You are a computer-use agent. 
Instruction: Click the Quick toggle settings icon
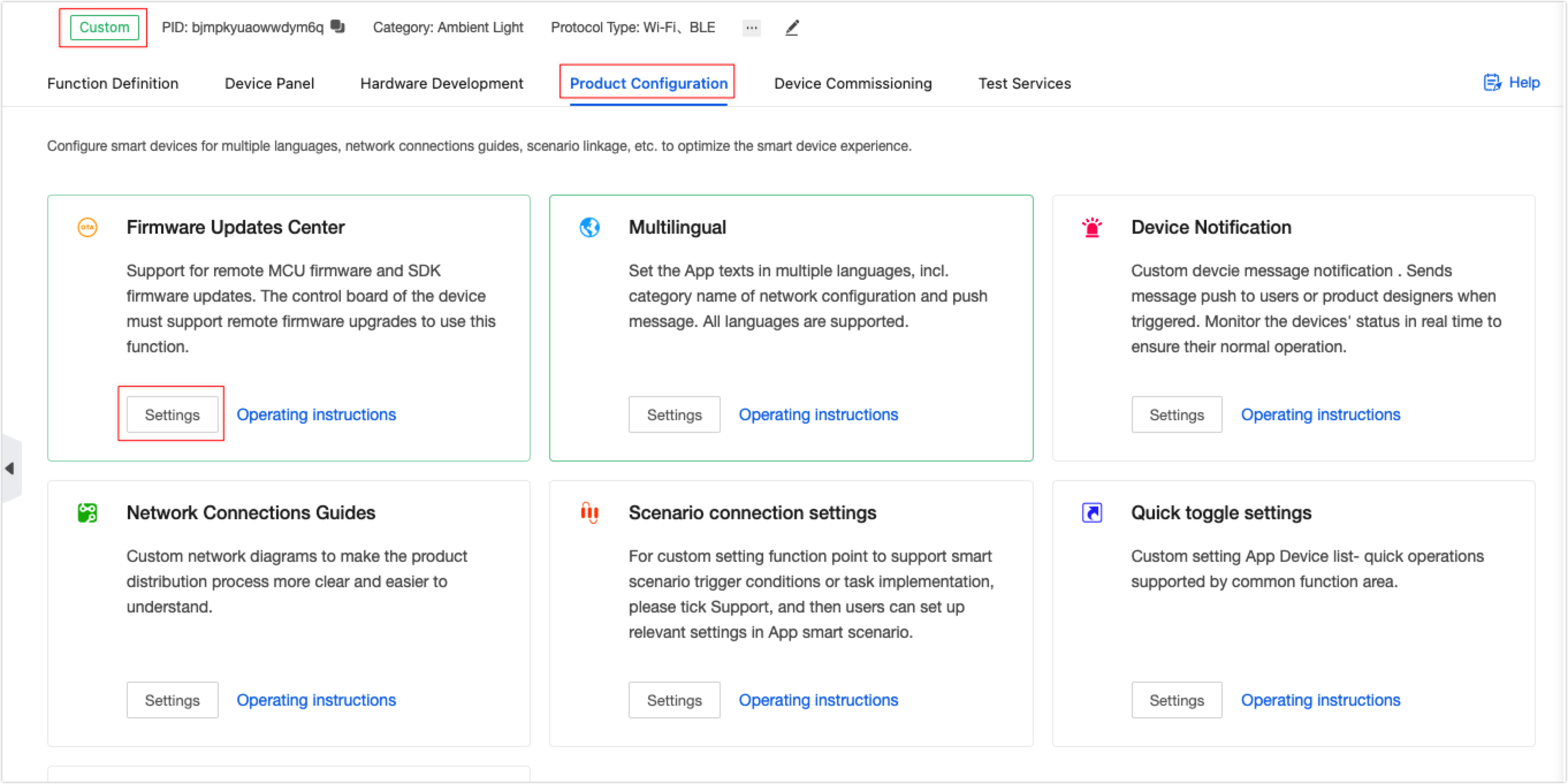[x=1092, y=512]
